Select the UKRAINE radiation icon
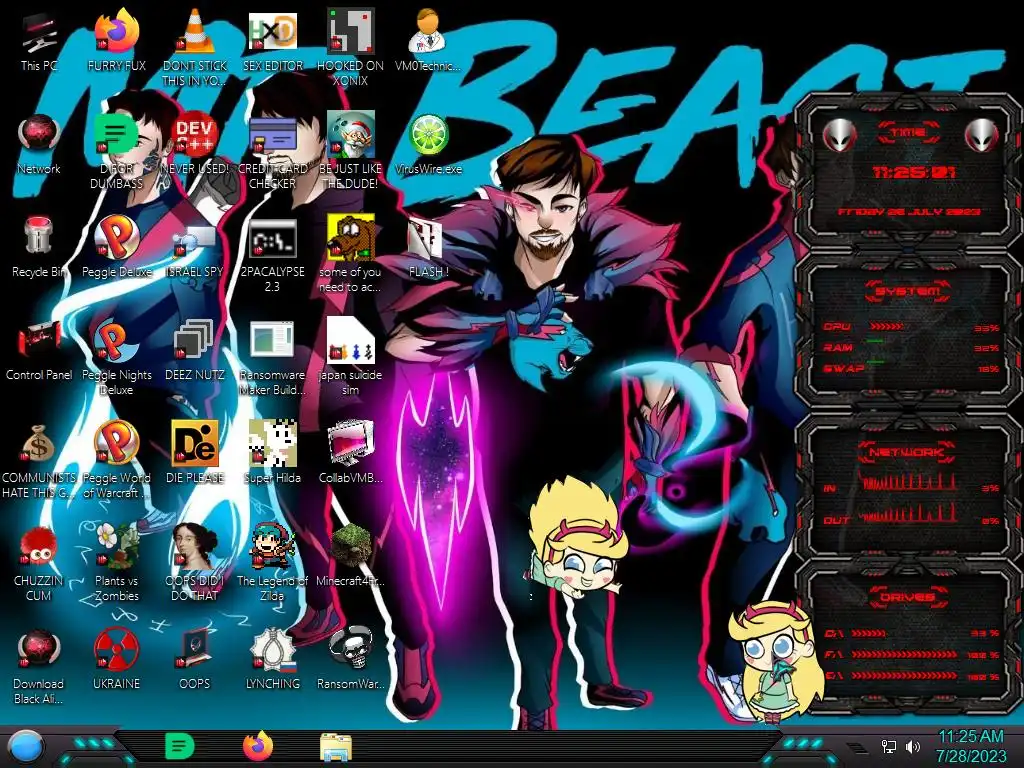The width and height of the screenshot is (1024, 768). 116,660
